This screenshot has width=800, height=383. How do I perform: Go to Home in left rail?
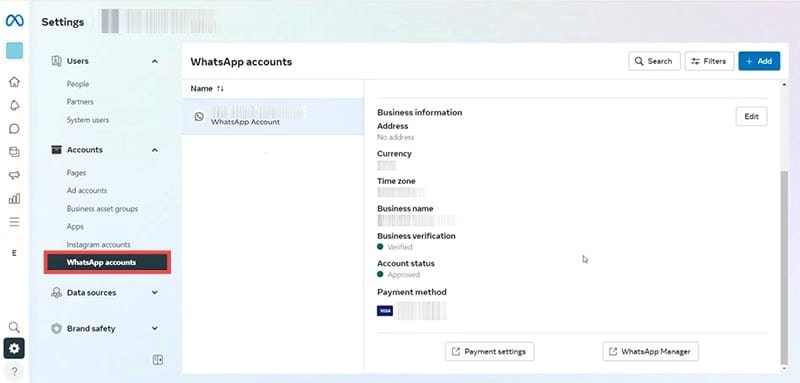14,82
